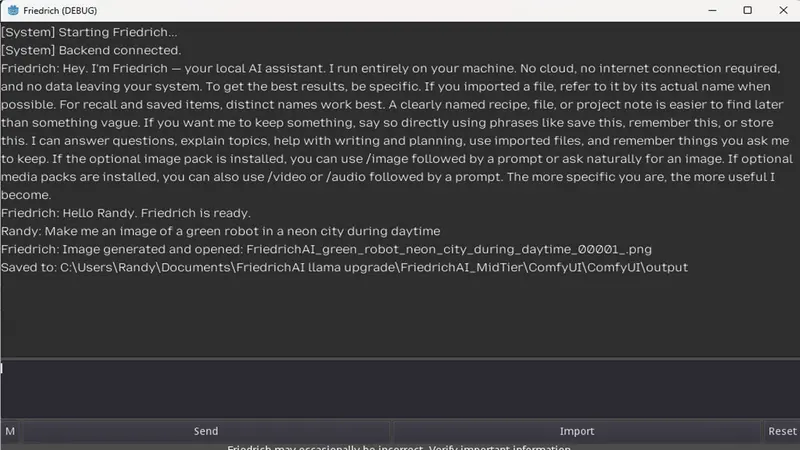The image size is (800, 450).
Task: Click the 'Backend connected' system message
Action: pos(91,51)
